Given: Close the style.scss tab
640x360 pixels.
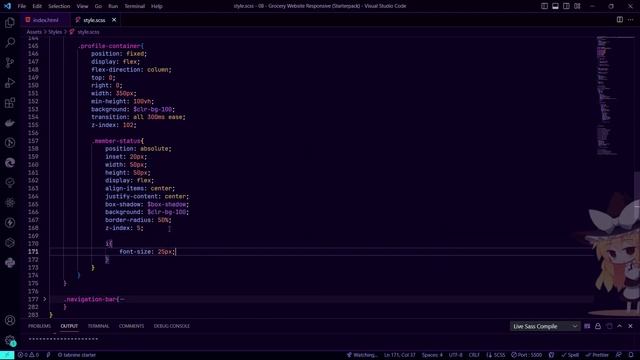Looking at the screenshot, I should pyautogui.click(x=114, y=20).
